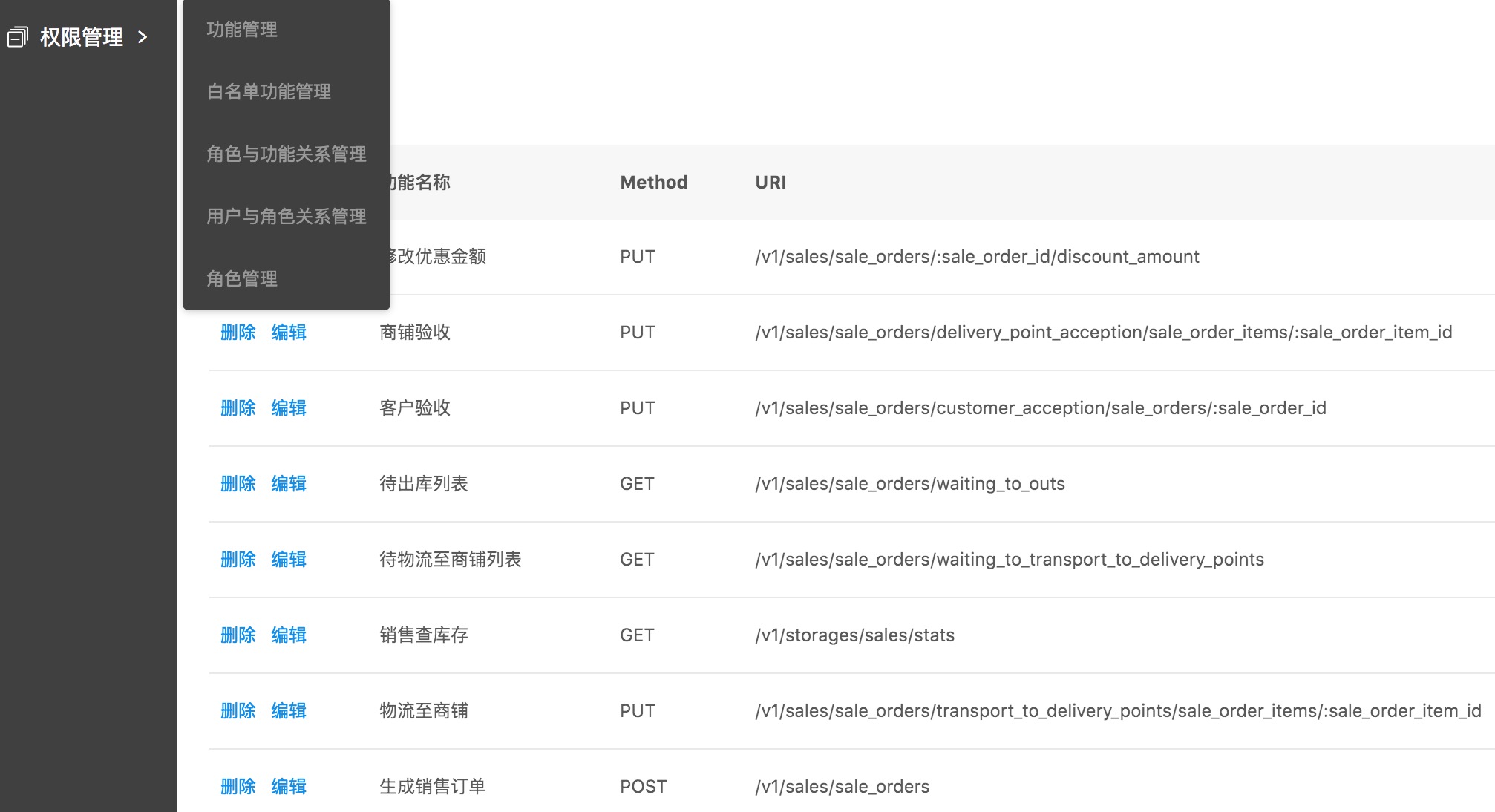This screenshot has width=1495, height=812.
Task: Click the URI column header
Action: 771,183
